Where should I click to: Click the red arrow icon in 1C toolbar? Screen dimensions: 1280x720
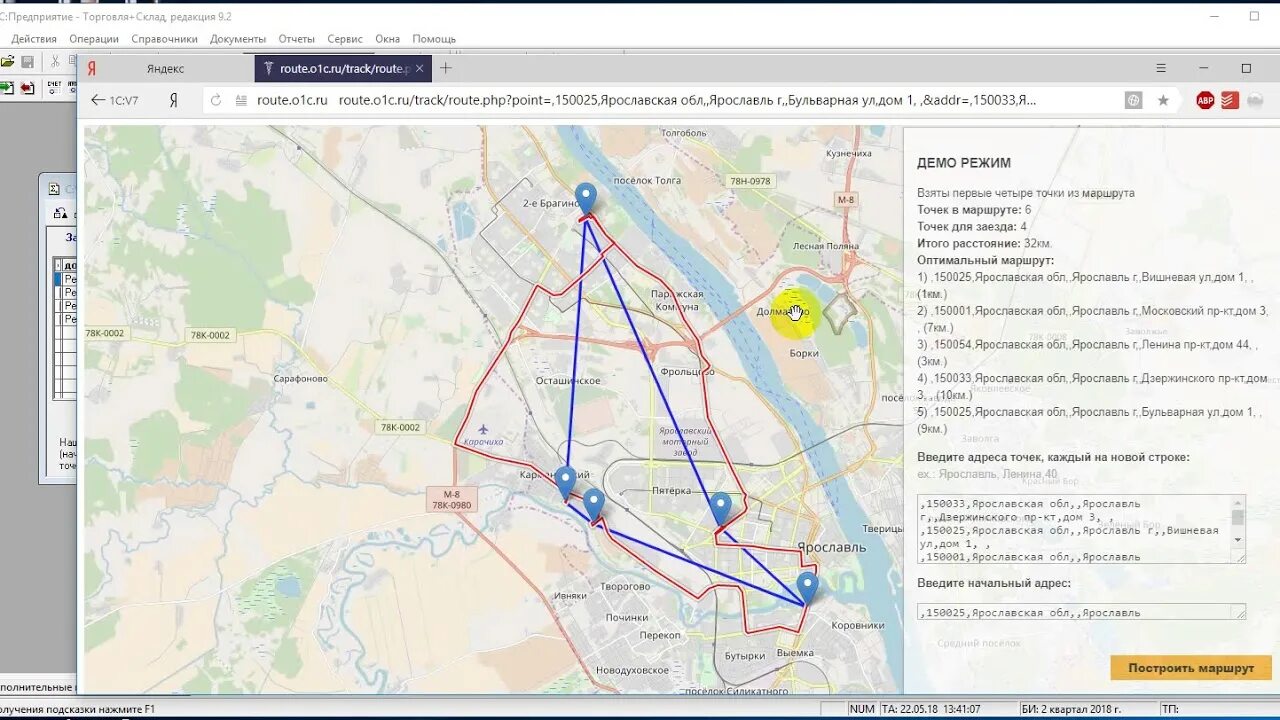tap(27, 88)
